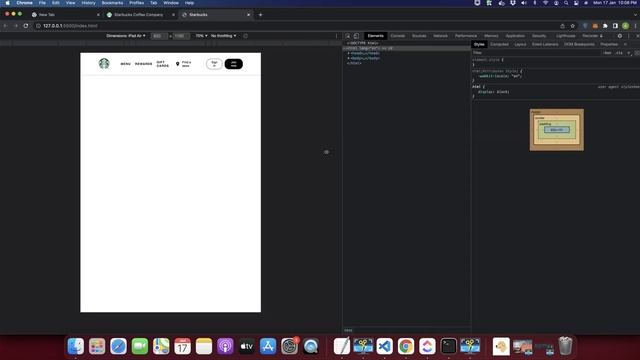
Task: Open the History menu in menu bar
Action: tap(89, 3)
